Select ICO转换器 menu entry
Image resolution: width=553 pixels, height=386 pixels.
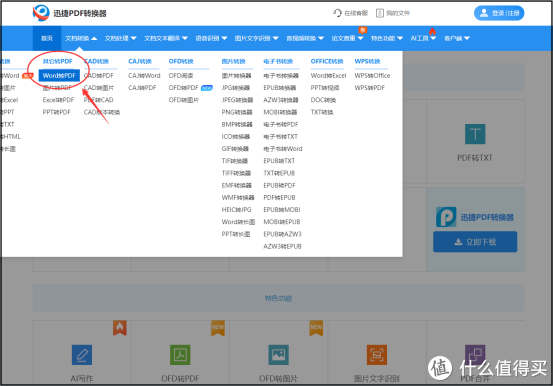[x=236, y=137]
